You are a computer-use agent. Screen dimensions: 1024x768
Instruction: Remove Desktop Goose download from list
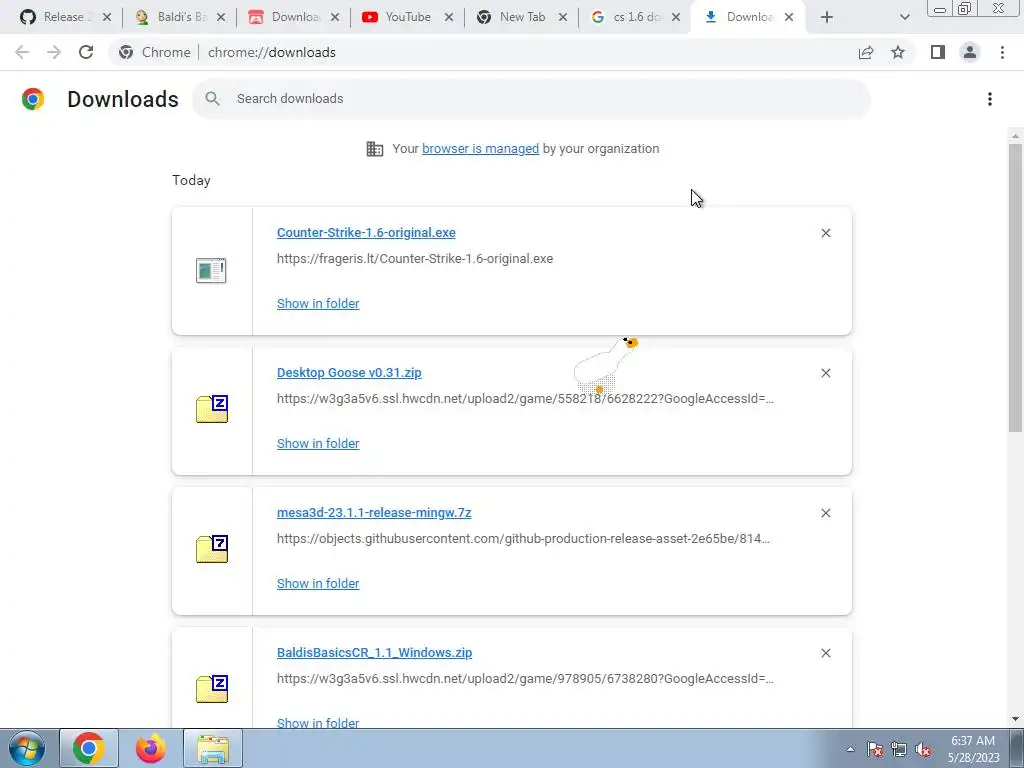pyautogui.click(x=825, y=373)
